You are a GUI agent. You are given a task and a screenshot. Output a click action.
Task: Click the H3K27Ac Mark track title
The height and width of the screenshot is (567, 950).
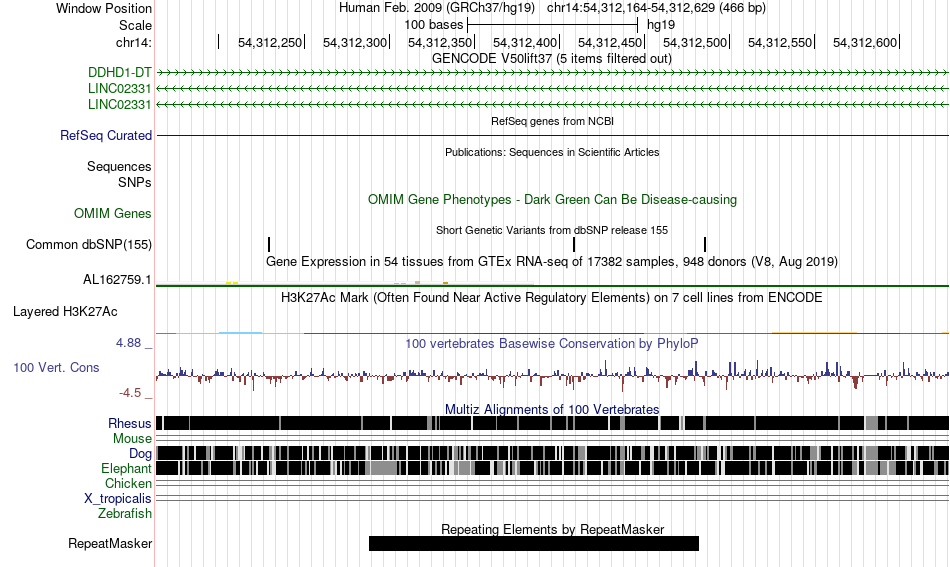point(552,297)
